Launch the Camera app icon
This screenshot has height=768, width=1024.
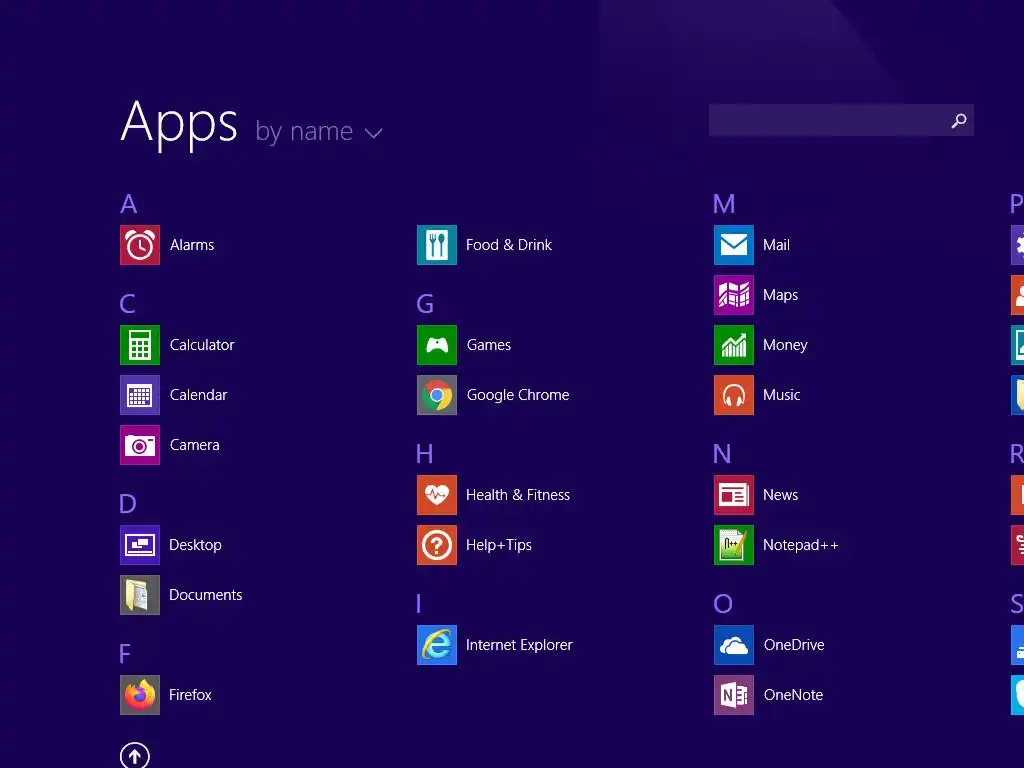[x=140, y=445]
